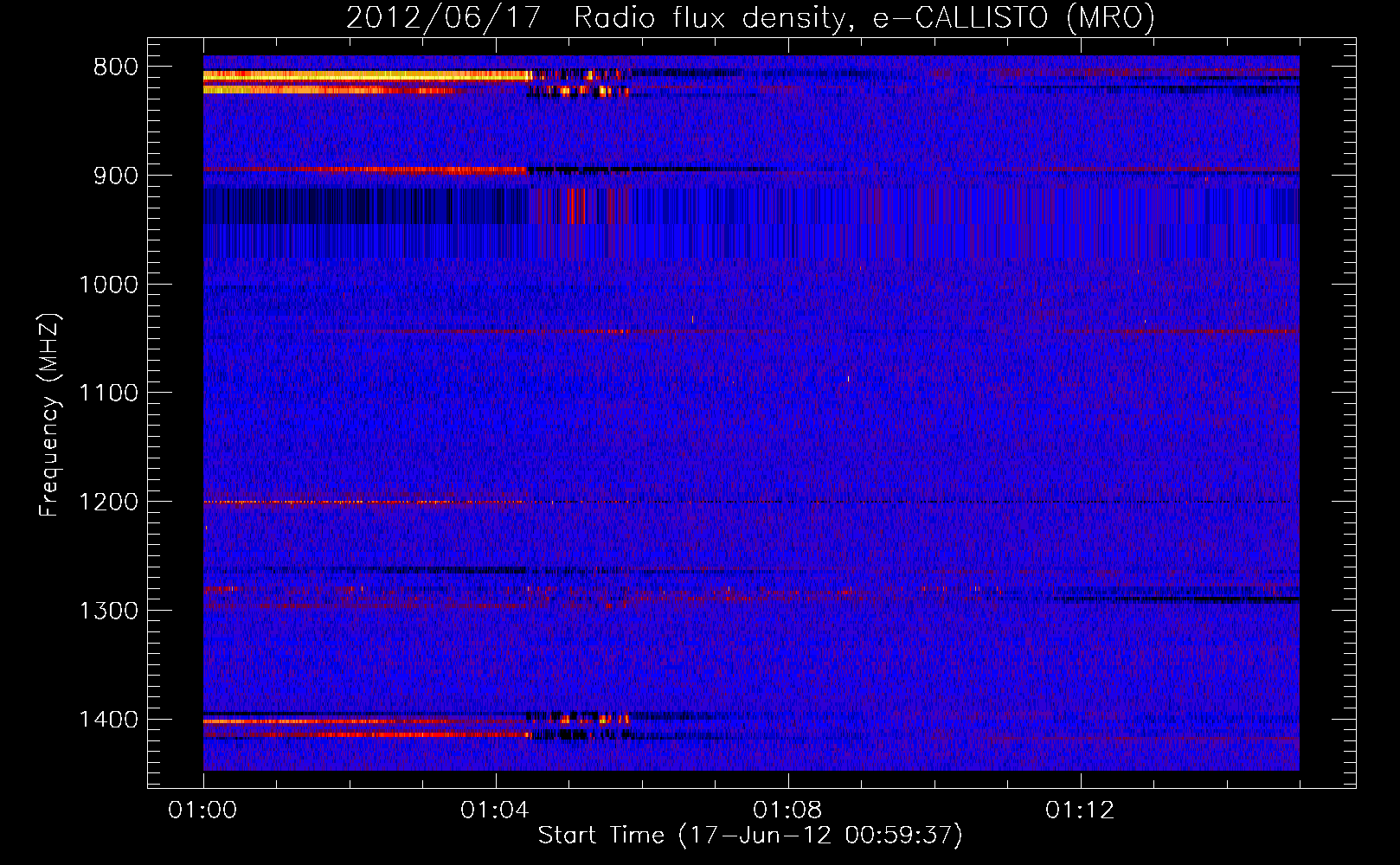Image resolution: width=1400 pixels, height=865 pixels.
Task: Click the 01:12 time tick label
Action: pyautogui.click(x=1080, y=811)
